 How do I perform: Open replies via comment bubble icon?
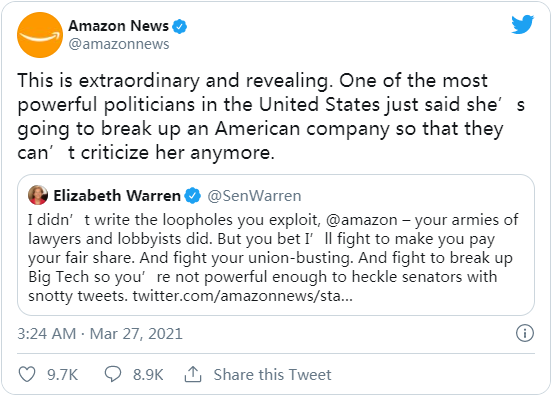click(113, 374)
